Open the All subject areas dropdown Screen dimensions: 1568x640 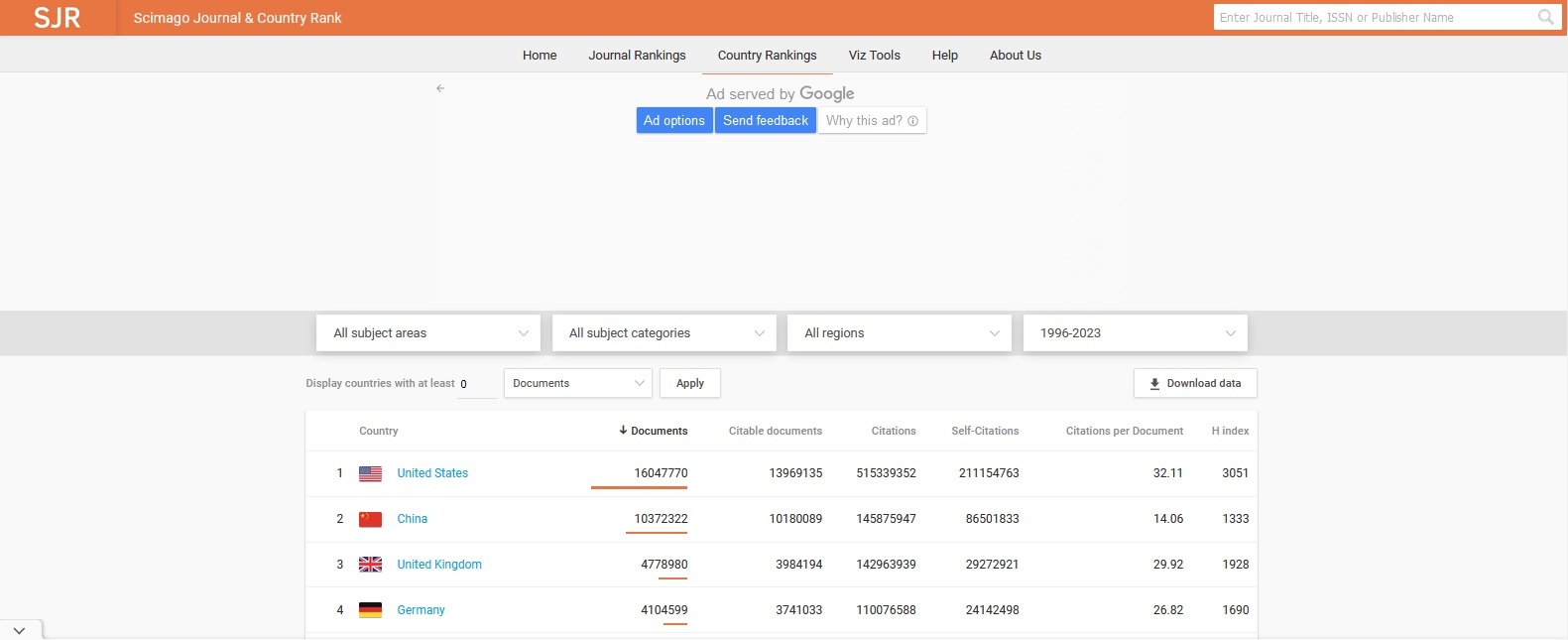[x=428, y=333]
